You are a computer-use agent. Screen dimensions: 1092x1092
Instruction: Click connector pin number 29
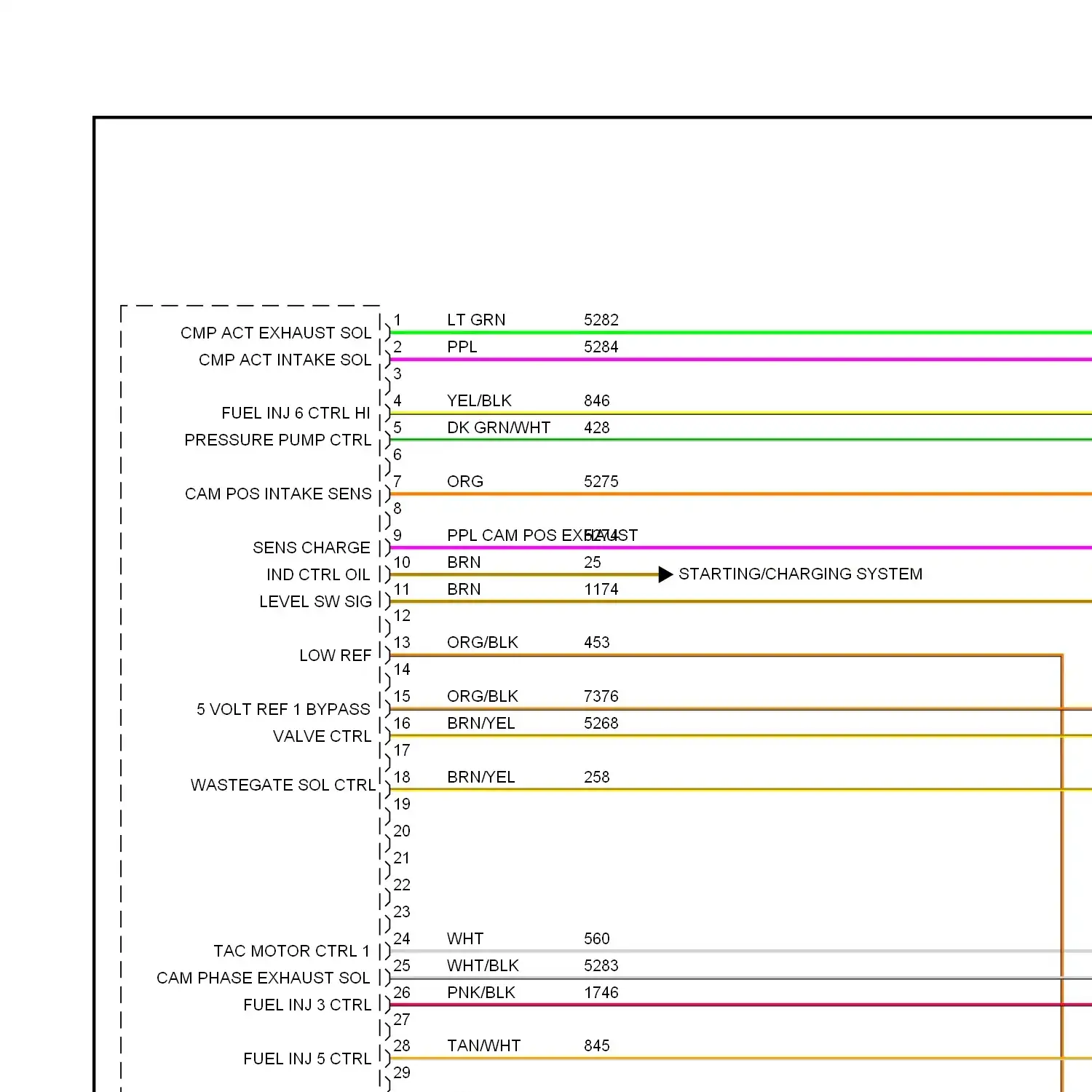click(402, 1073)
